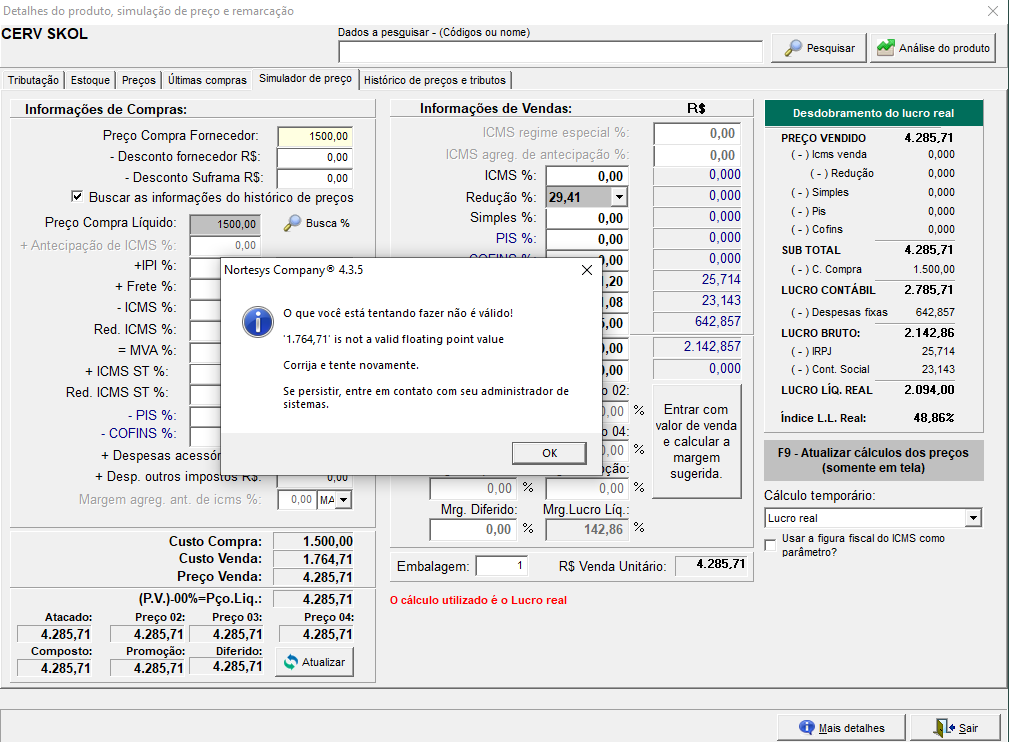The height and width of the screenshot is (742, 1009).
Task: Enable Usar a figura fiscal do ICMS checkbox
Action: pos(770,545)
